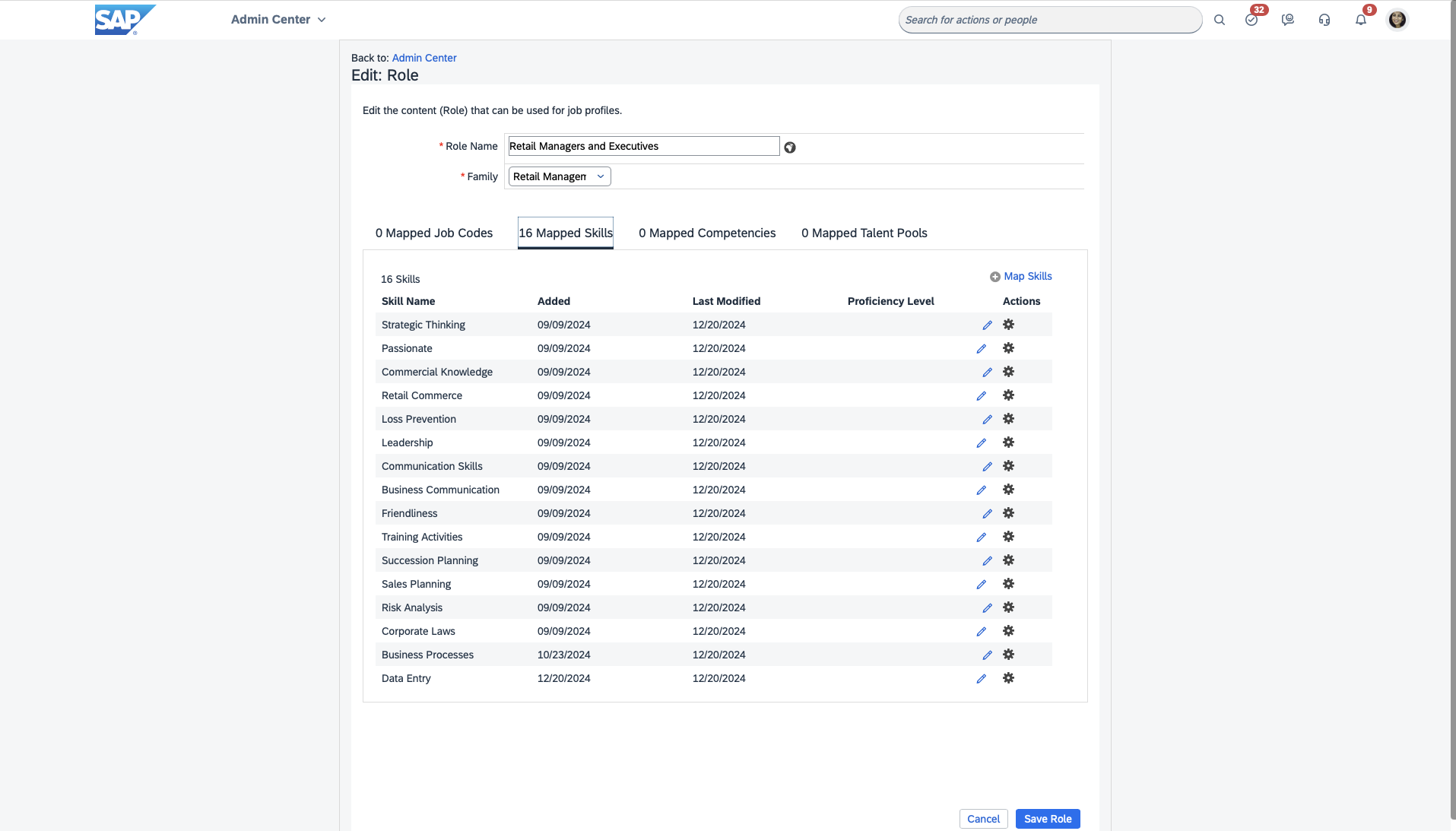Open the user profile avatar menu
The image size is (1456, 831).
[x=1397, y=20]
